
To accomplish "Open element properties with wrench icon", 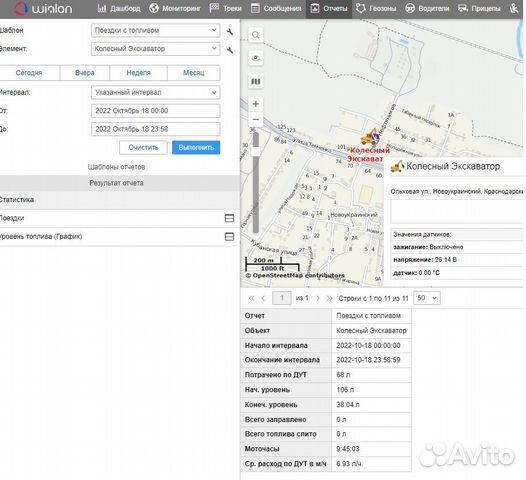I will [x=230, y=50].
